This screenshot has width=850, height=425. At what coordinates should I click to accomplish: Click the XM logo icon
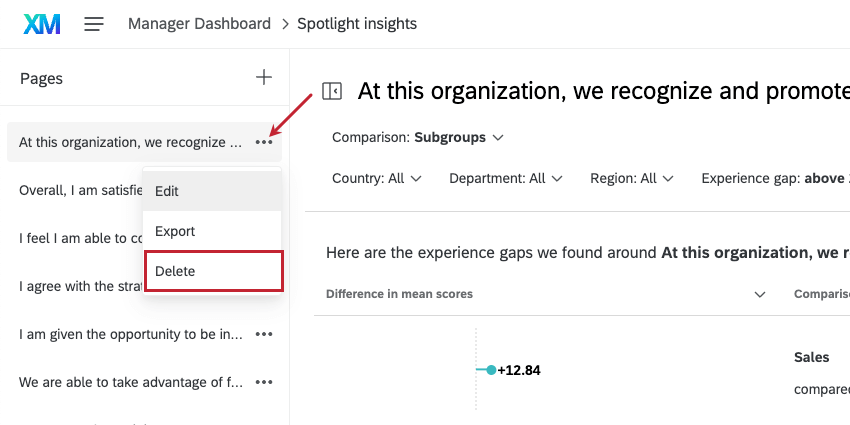pos(41,23)
